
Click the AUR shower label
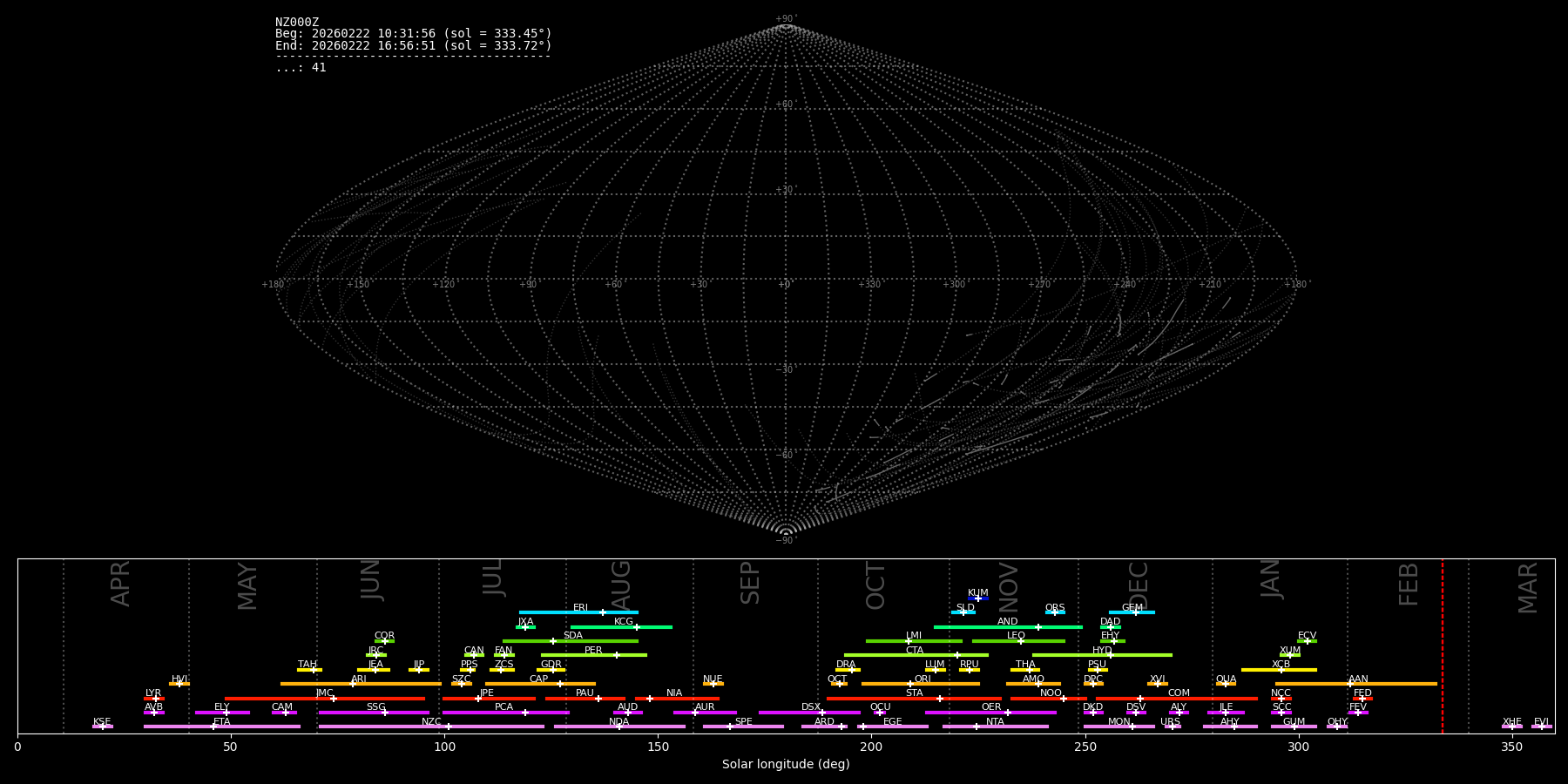[x=705, y=707]
